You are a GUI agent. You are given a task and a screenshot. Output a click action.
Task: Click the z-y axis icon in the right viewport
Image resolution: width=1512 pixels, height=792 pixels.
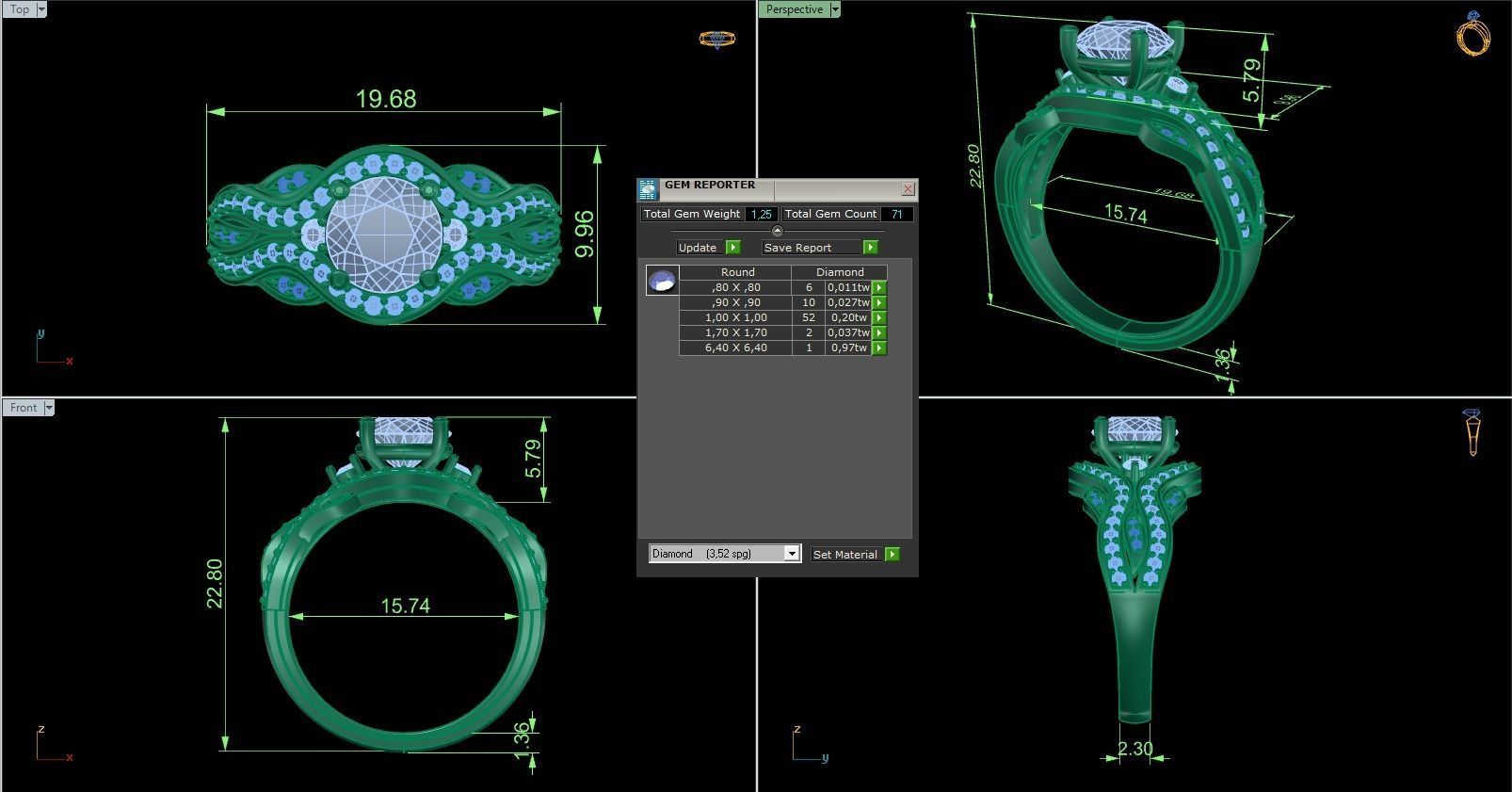click(811, 744)
